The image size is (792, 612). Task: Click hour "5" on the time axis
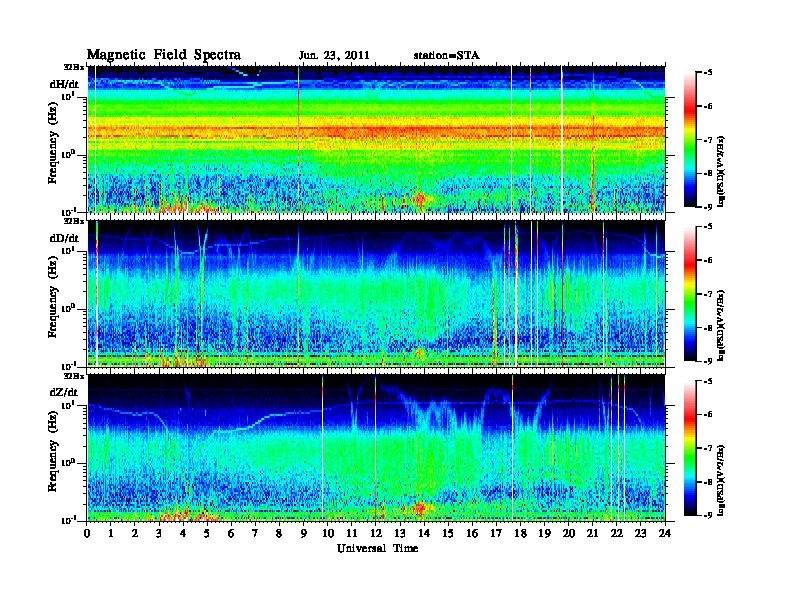click(x=207, y=533)
